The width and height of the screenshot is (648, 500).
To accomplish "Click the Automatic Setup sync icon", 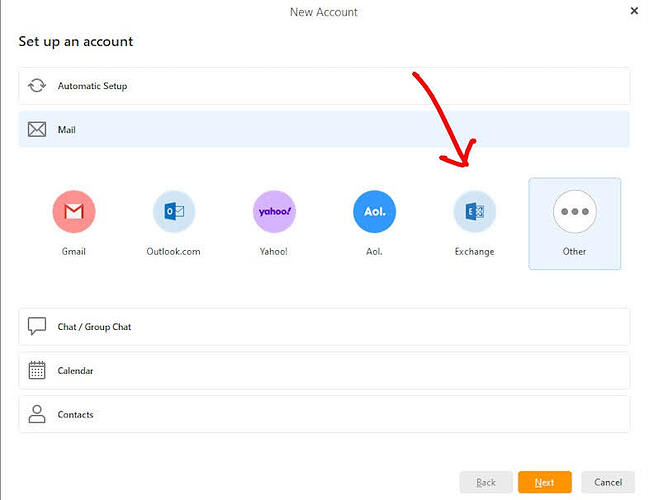I will click(x=37, y=86).
